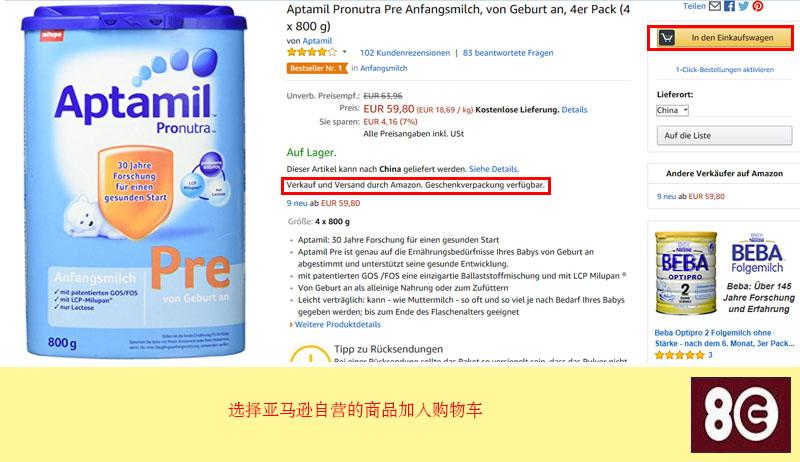The width and height of the screenshot is (800, 462).
Task: Open 102 Kundenrezensionen link
Action: tap(405, 53)
